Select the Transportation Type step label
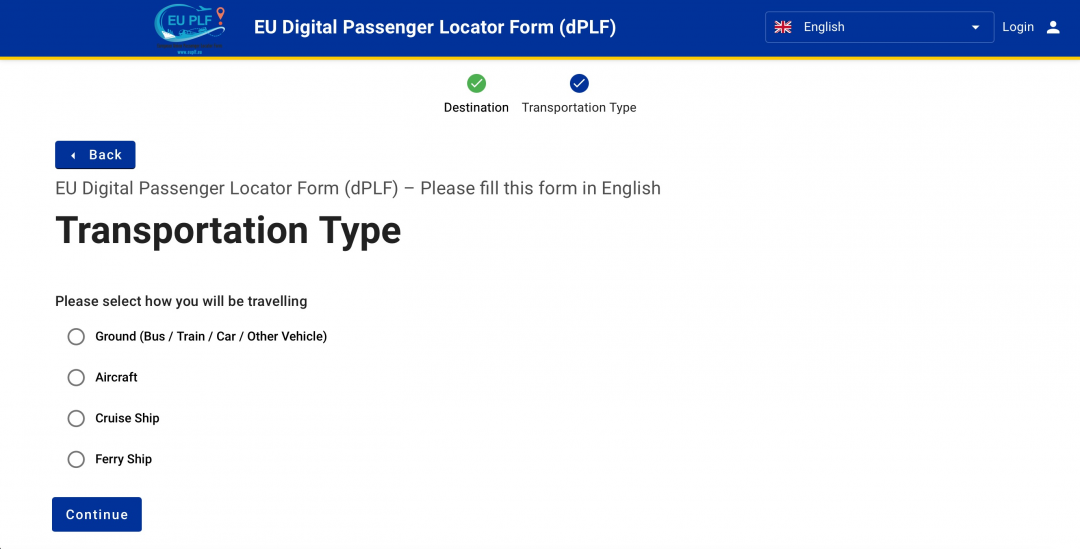This screenshot has height=549, width=1080. coord(579,107)
